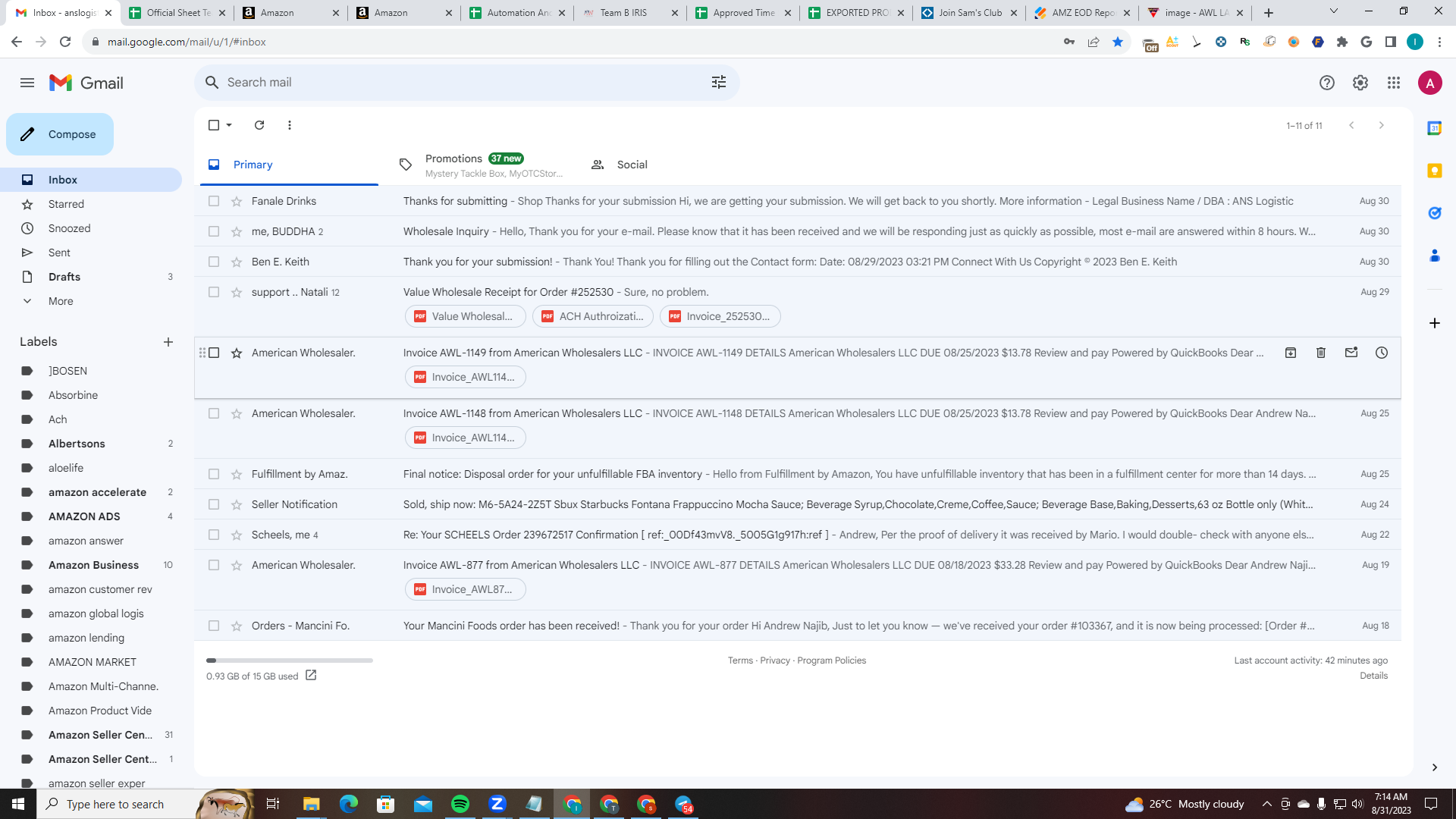Snooze the AWL-1149 invoice email
Viewport: 1456px width, 819px height.
(x=1382, y=353)
